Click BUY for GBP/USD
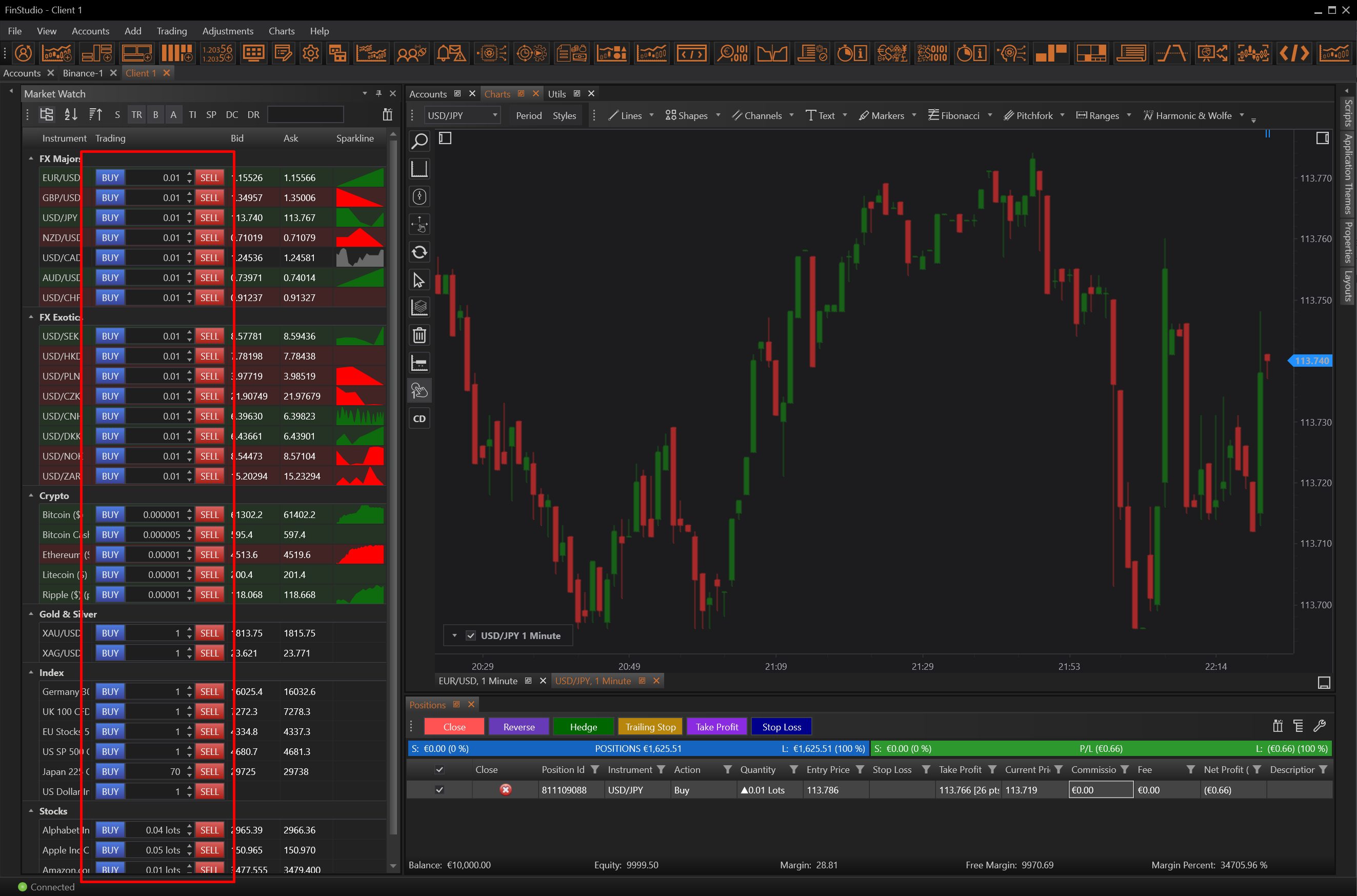The height and width of the screenshot is (896, 1357). [110, 197]
